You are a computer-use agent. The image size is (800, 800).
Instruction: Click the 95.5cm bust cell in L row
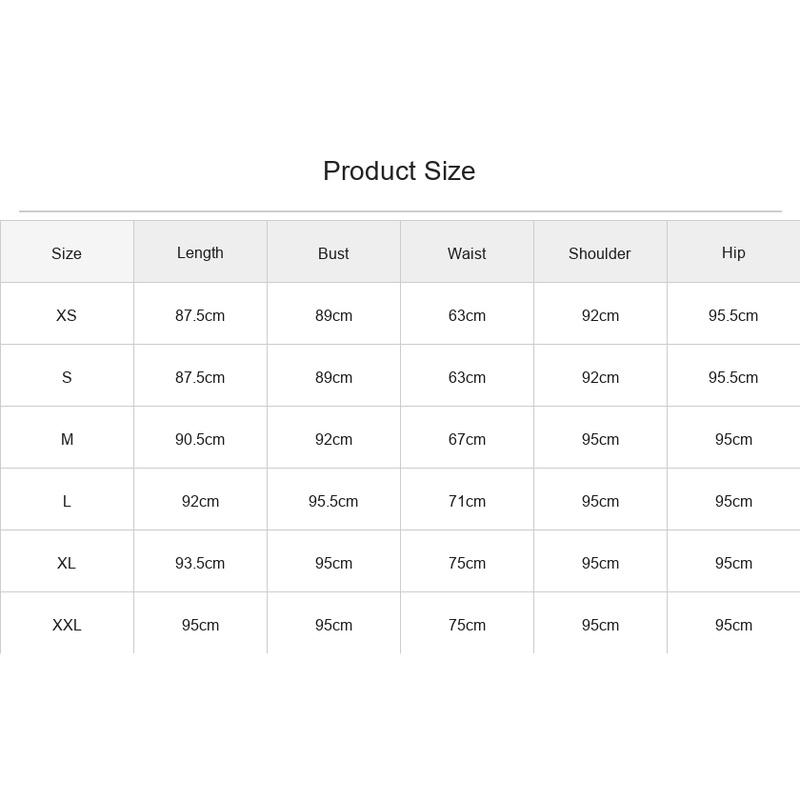[333, 502]
